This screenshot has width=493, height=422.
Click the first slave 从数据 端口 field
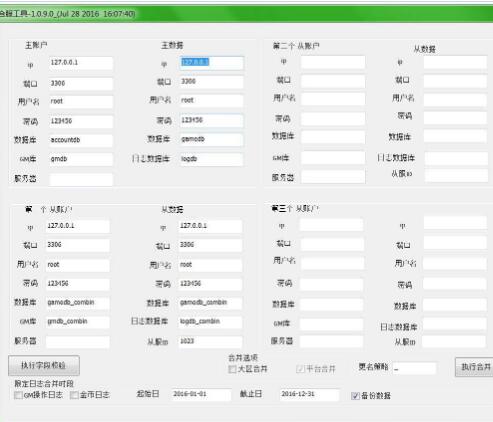[x=210, y=245]
